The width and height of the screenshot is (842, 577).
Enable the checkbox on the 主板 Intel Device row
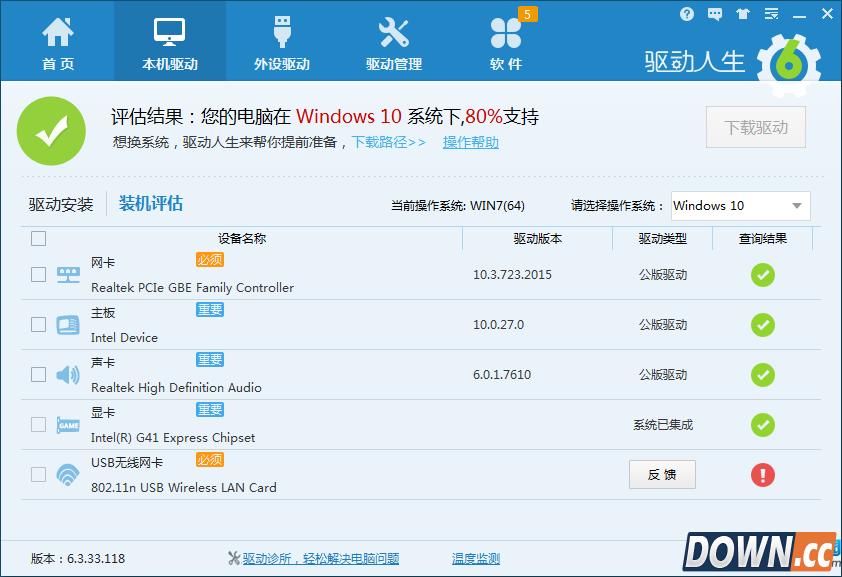[x=38, y=325]
